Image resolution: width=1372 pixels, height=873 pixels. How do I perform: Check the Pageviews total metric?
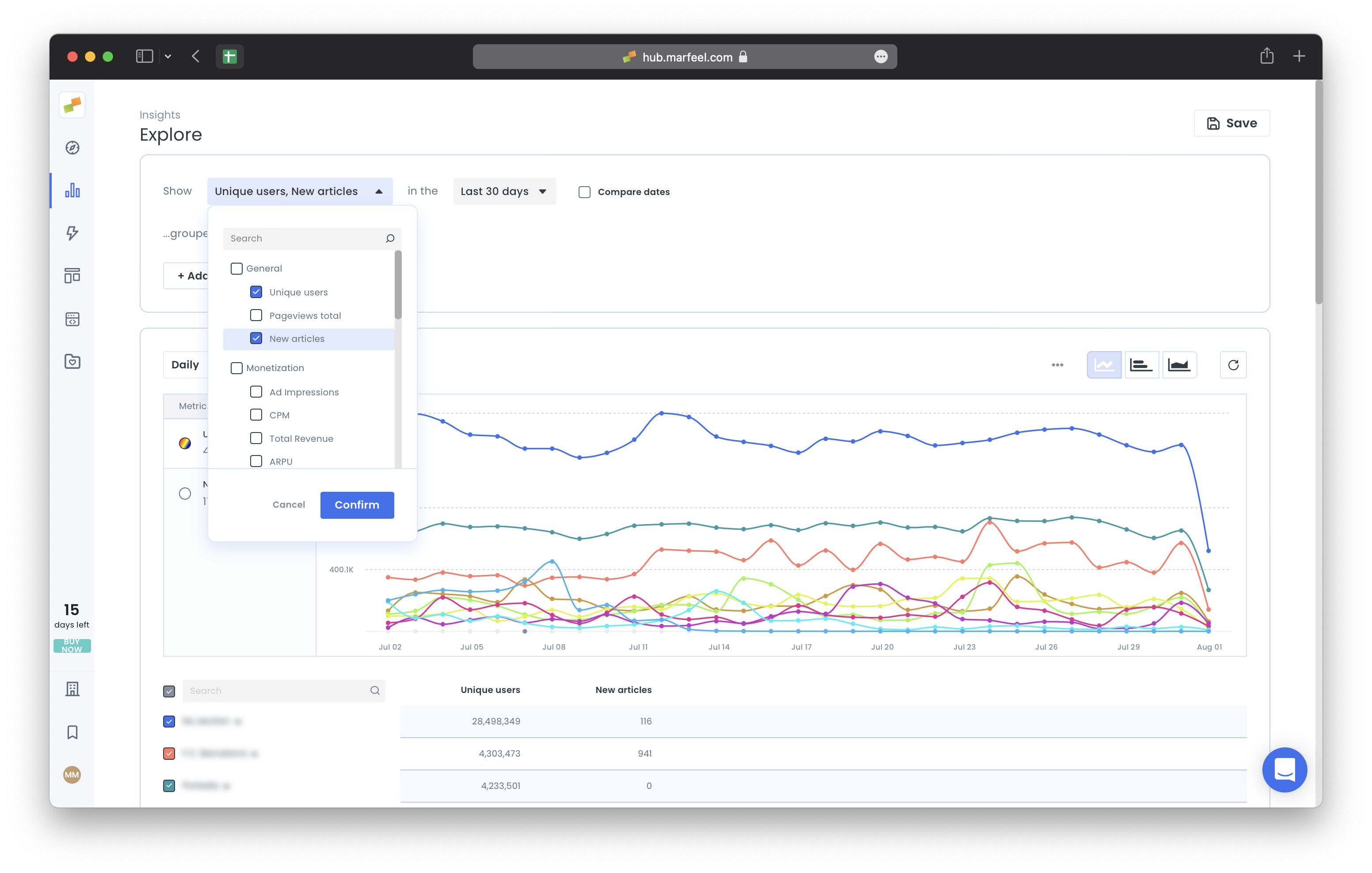[256, 315]
